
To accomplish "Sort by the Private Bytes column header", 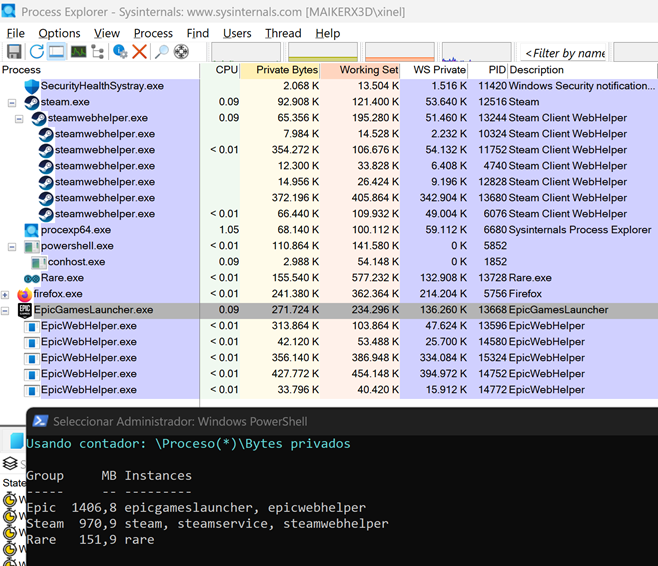I will [x=280, y=70].
